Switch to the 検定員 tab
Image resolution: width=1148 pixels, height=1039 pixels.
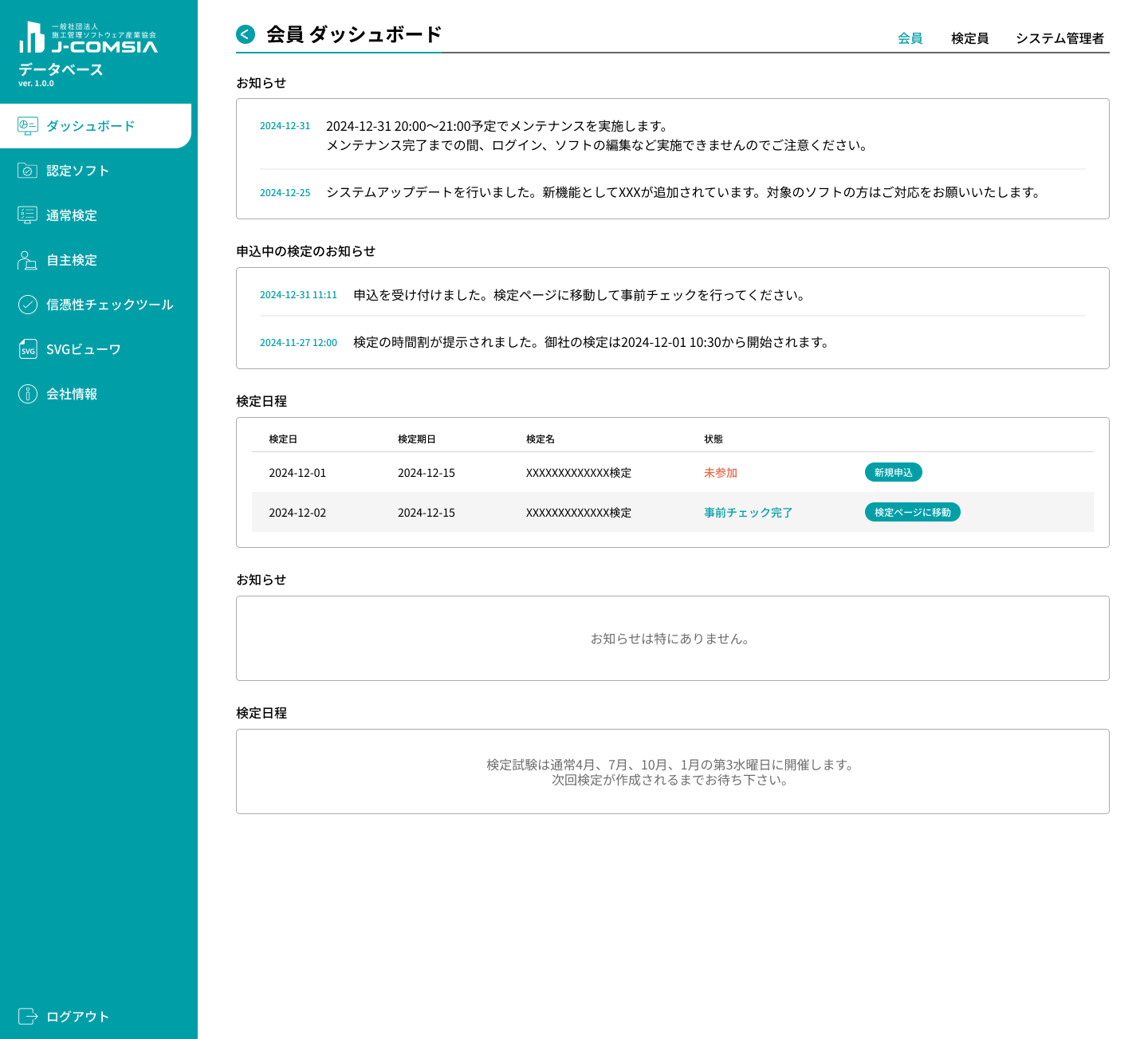coord(969,38)
